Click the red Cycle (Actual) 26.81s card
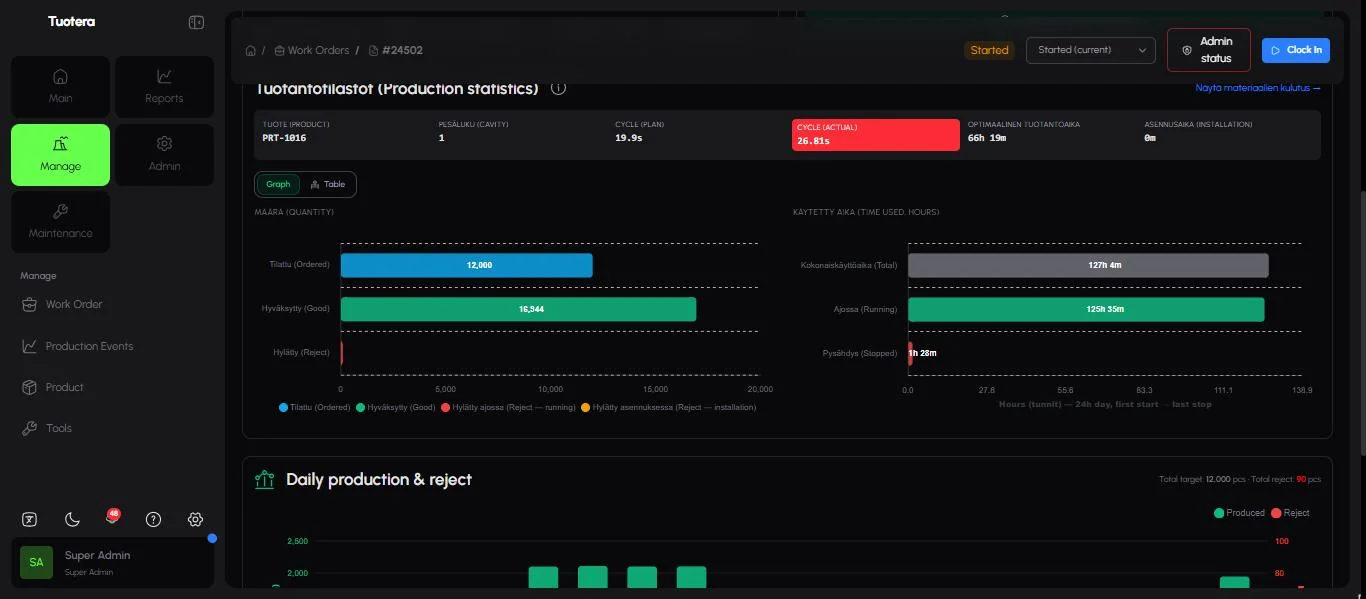 pyautogui.click(x=875, y=135)
